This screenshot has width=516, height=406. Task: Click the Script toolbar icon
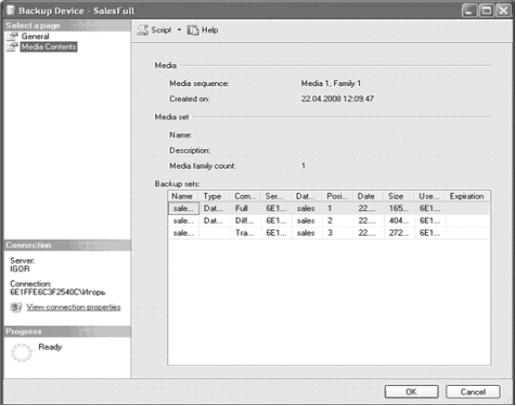(x=143, y=30)
